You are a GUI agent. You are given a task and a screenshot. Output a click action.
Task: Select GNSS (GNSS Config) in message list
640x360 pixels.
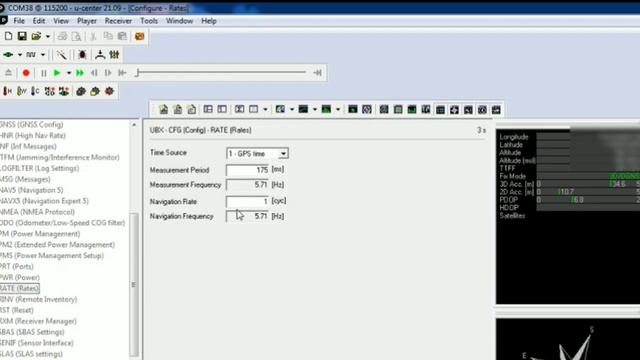tap(32, 124)
